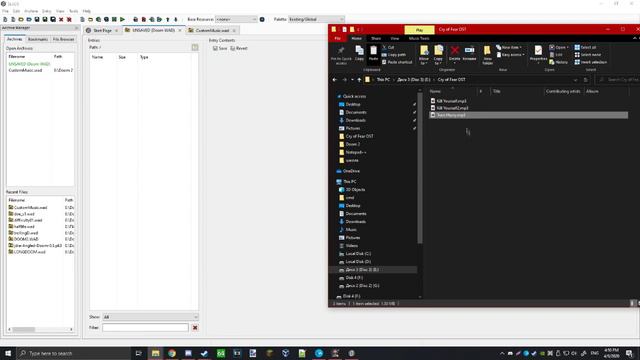The height and width of the screenshot is (360, 640).
Task: Open the SLADE File menu
Action: (x=5, y=11)
